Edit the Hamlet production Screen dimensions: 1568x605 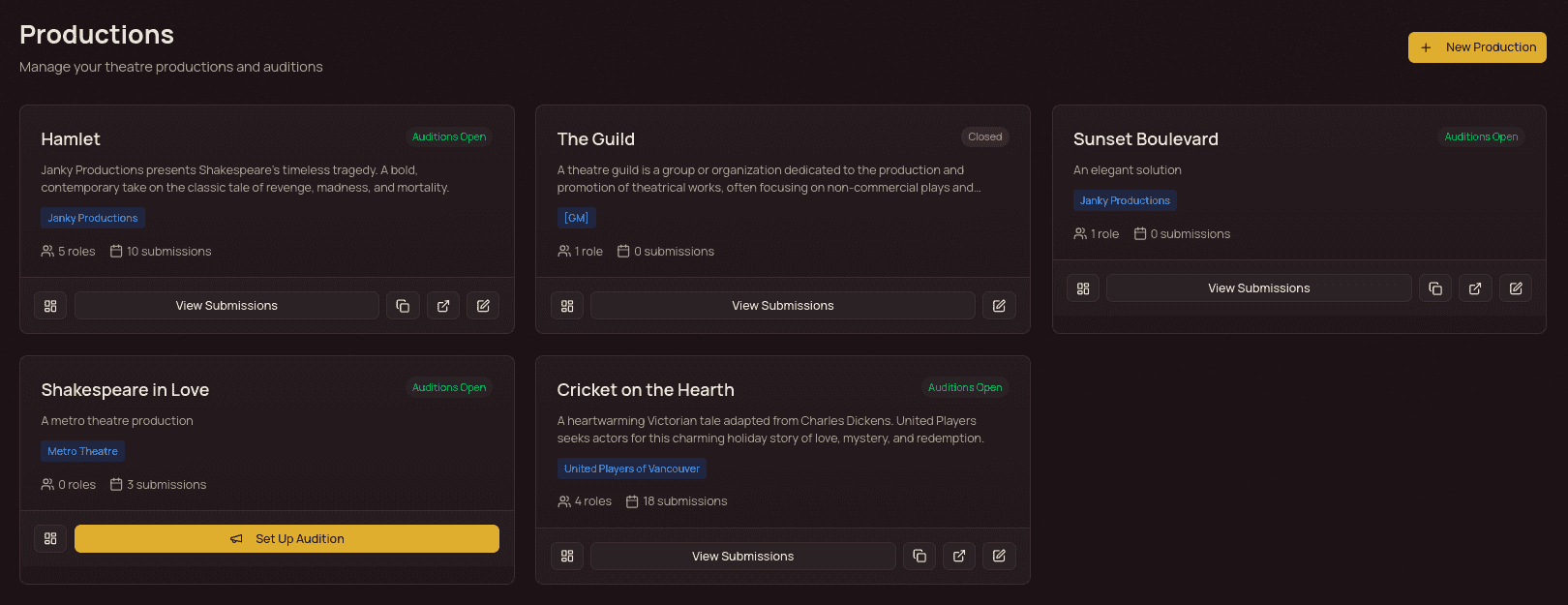(483, 306)
